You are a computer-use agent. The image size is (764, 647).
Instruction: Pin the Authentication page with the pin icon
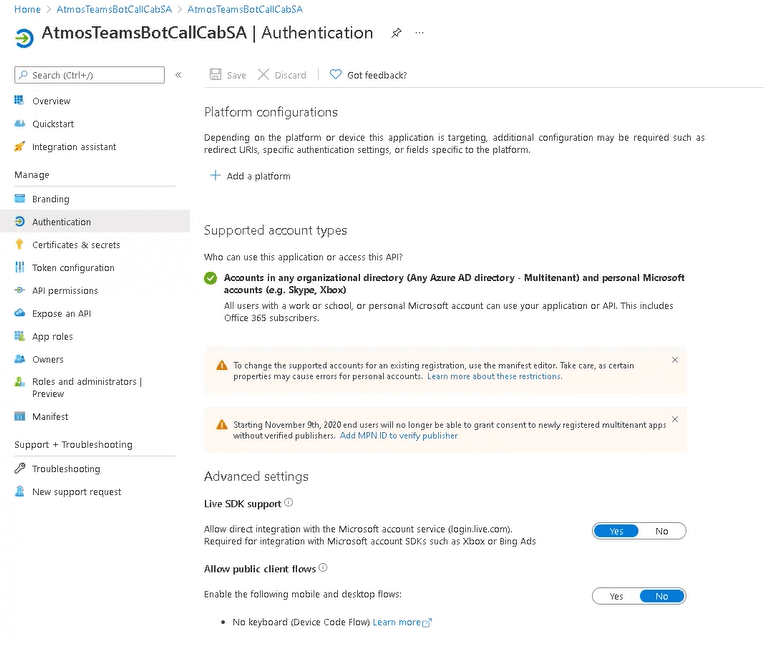pyautogui.click(x=396, y=33)
